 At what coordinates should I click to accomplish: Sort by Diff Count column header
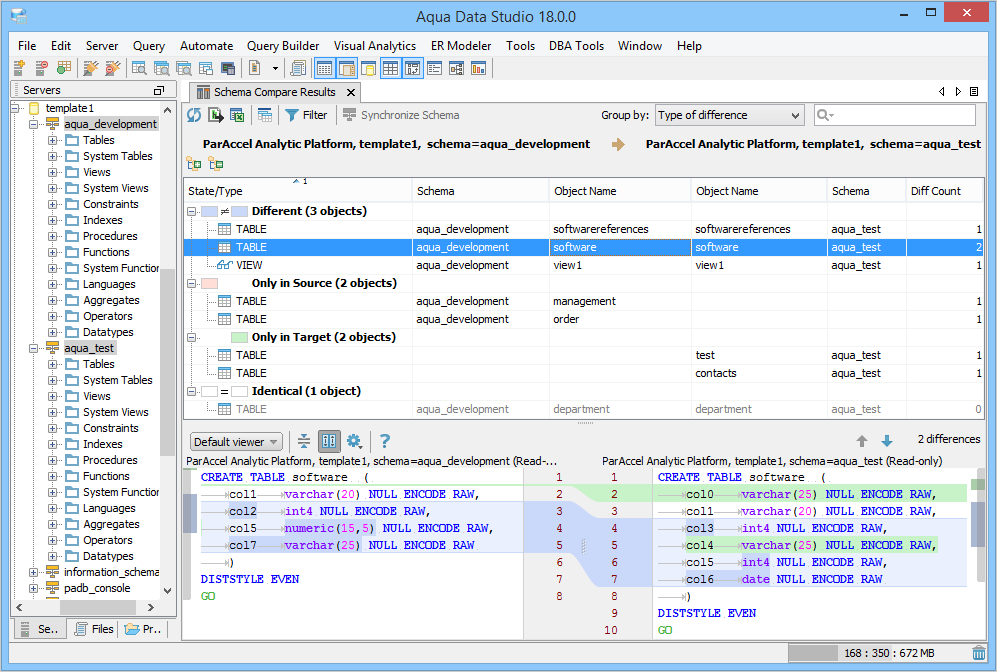pos(944,191)
